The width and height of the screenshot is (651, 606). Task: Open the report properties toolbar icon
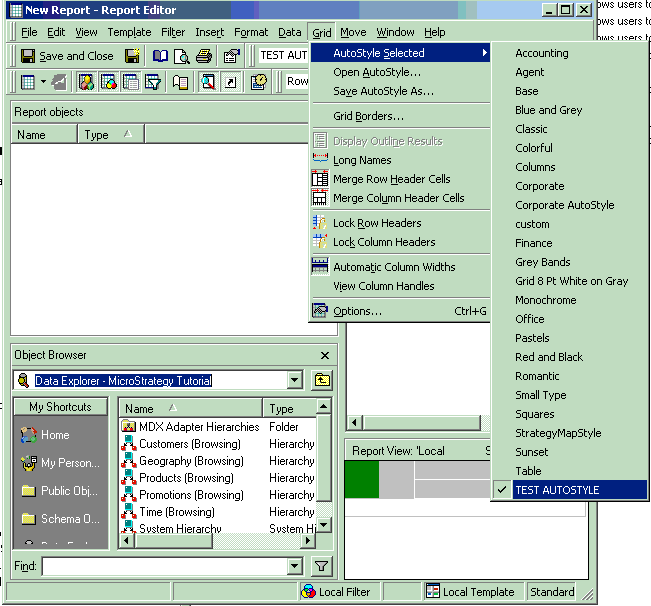(232, 56)
